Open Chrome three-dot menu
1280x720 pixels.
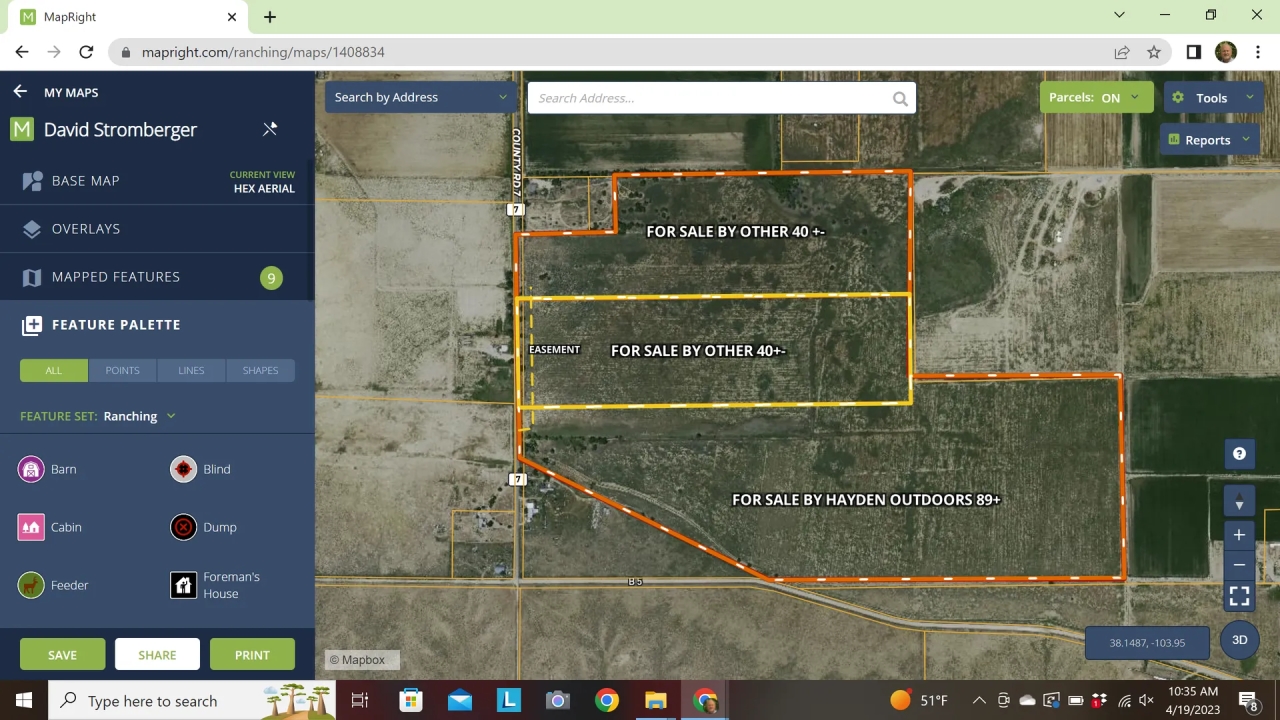point(1257,52)
